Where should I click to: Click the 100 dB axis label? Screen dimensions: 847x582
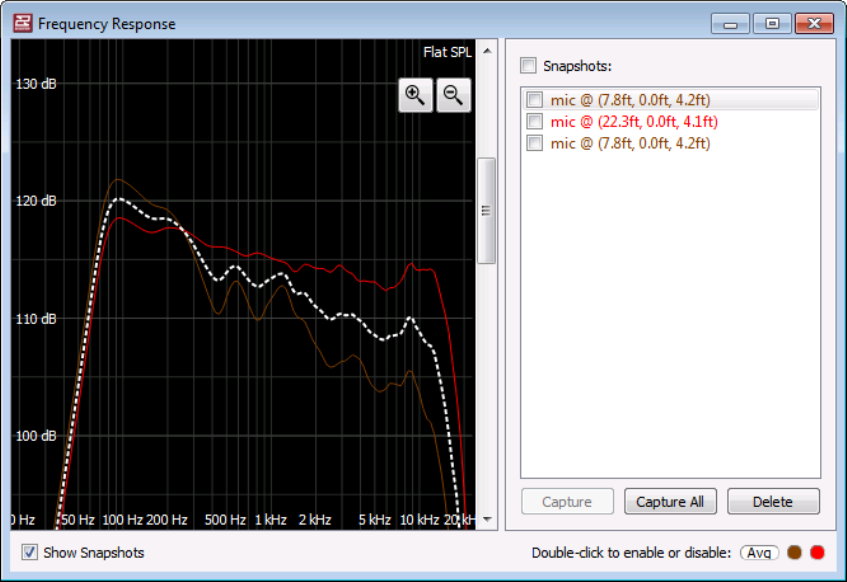coord(36,436)
